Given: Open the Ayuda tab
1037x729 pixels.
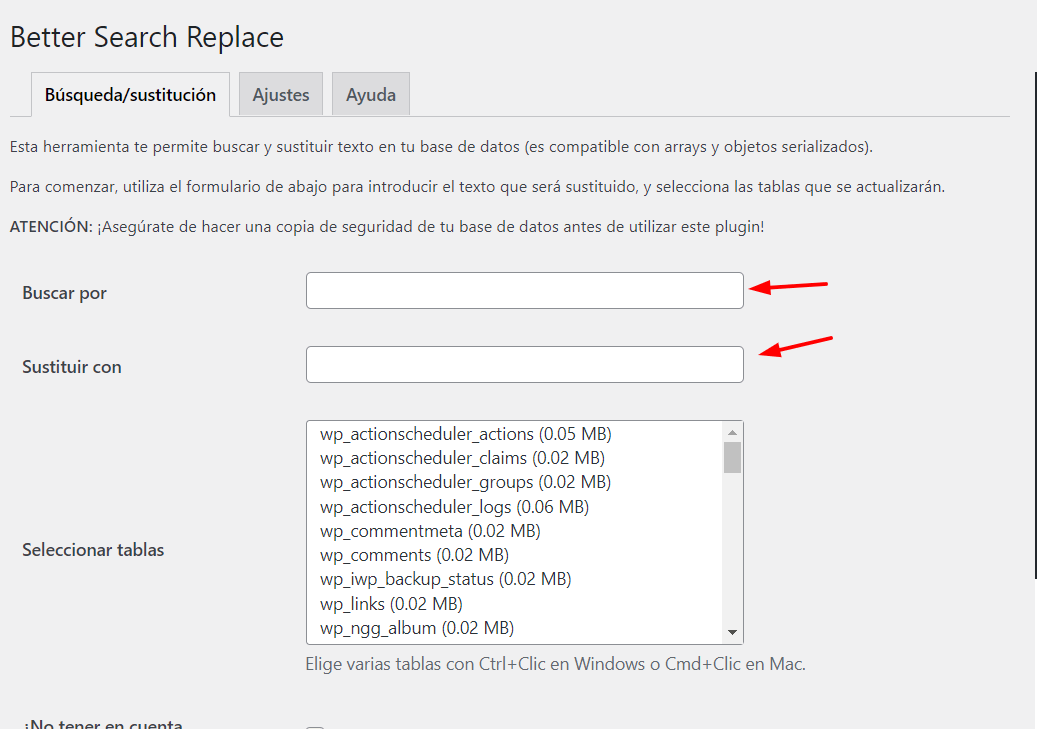Looking at the screenshot, I should point(371,95).
